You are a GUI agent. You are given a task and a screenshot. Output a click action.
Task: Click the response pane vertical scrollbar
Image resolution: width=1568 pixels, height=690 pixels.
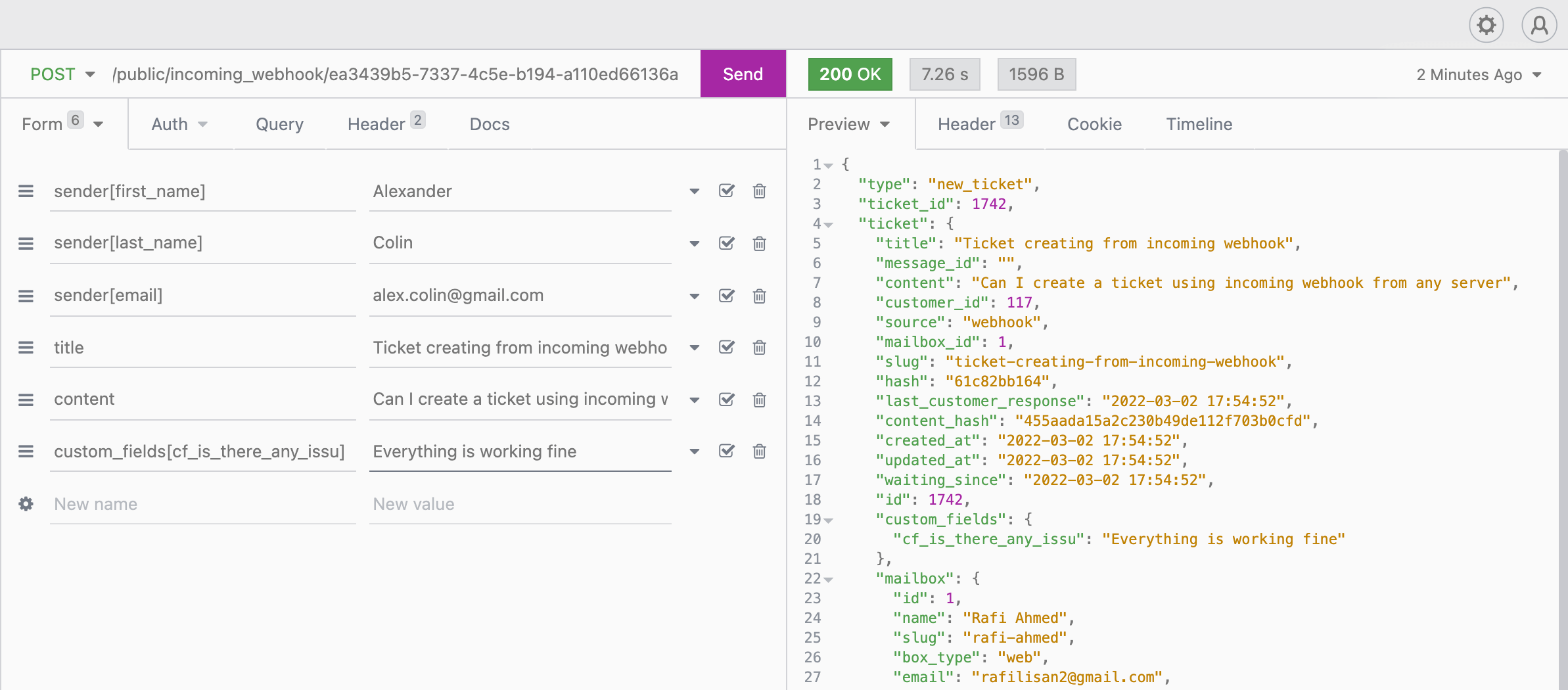1563,419
